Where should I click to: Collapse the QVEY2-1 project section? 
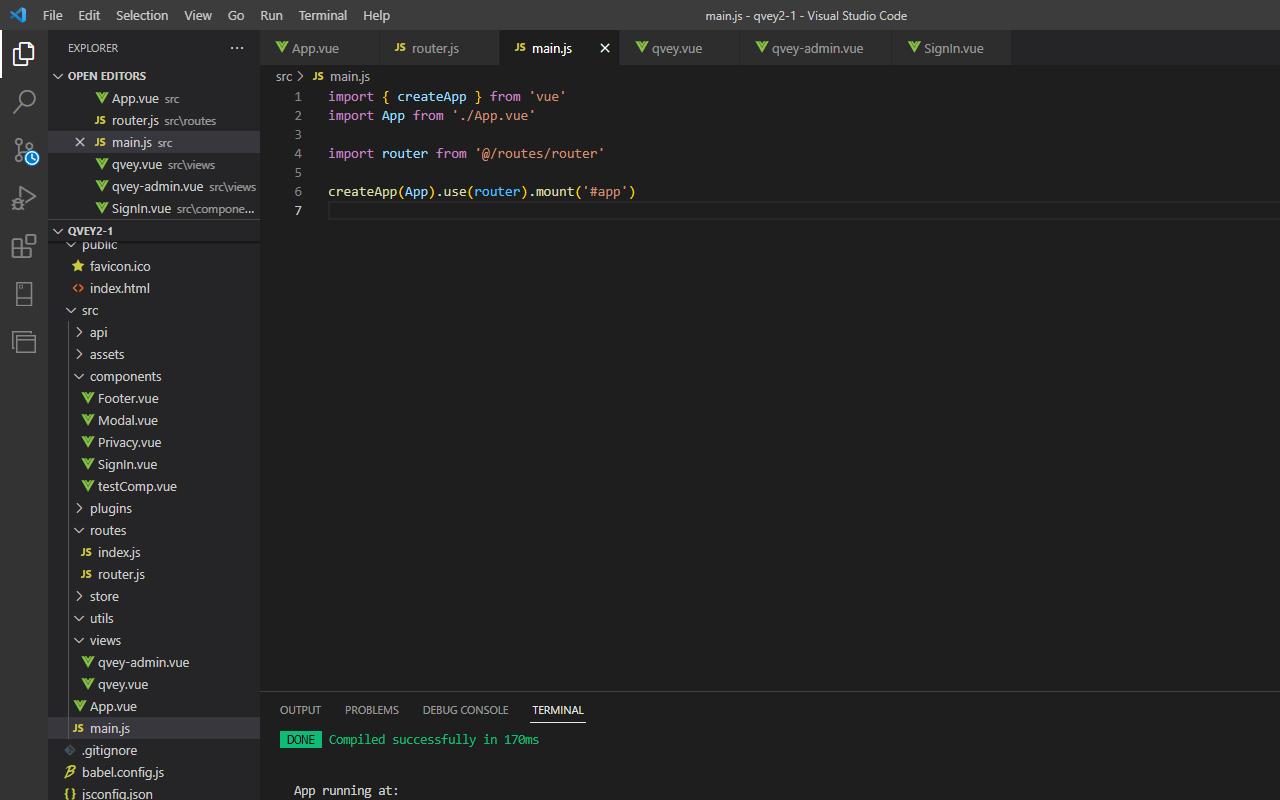pyautogui.click(x=58, y=231)
